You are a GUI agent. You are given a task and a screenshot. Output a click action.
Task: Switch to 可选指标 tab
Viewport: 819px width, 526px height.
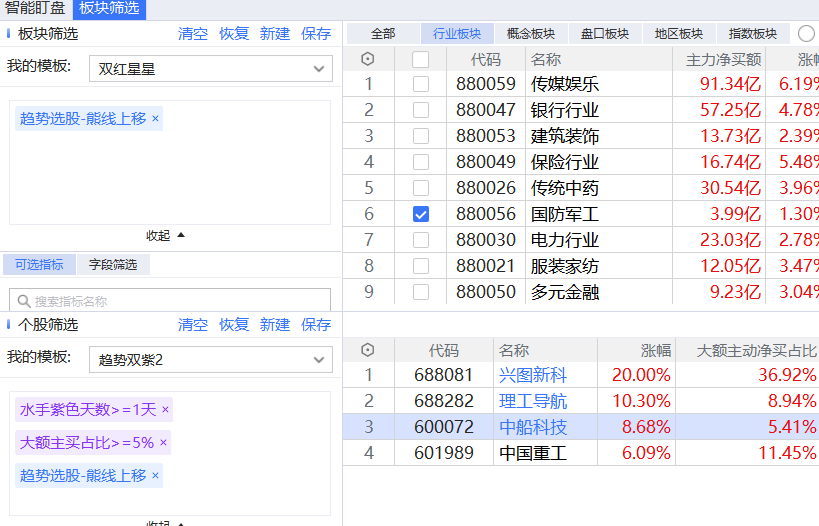39,265
